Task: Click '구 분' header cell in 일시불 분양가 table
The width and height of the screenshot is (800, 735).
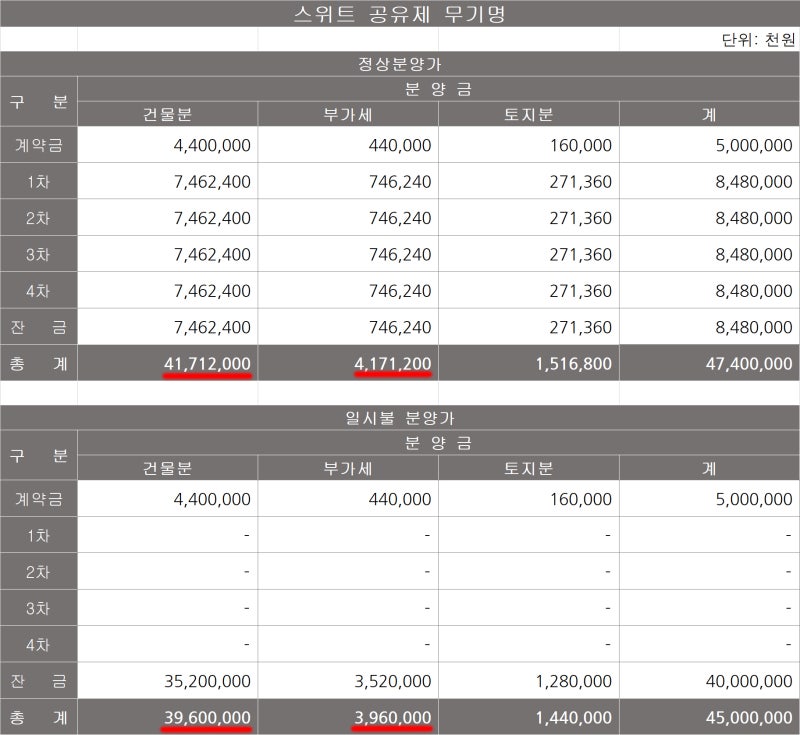Action: (x=39, y=455)
